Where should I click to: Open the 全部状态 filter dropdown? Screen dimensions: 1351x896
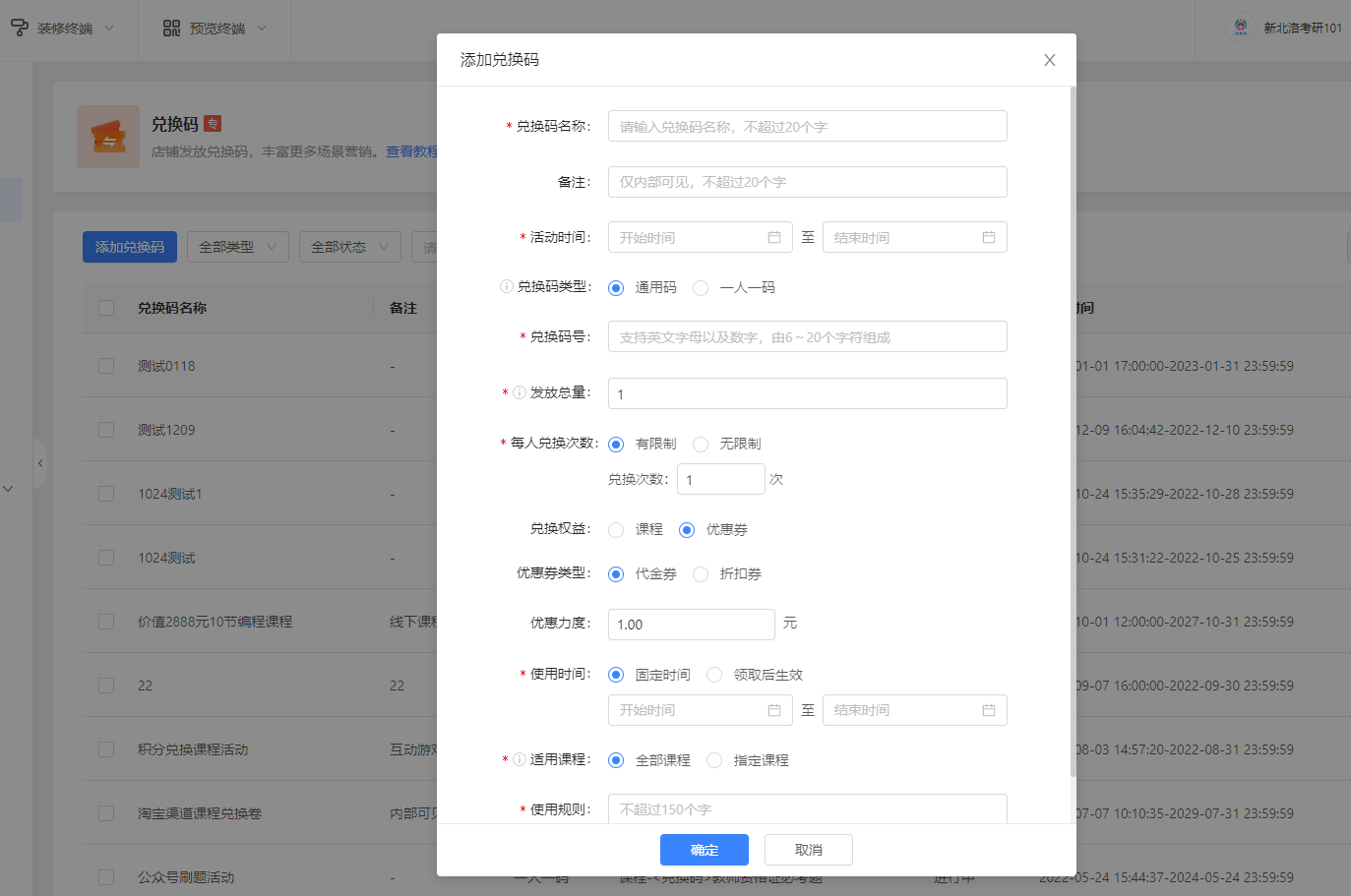(x=349, y=247)
